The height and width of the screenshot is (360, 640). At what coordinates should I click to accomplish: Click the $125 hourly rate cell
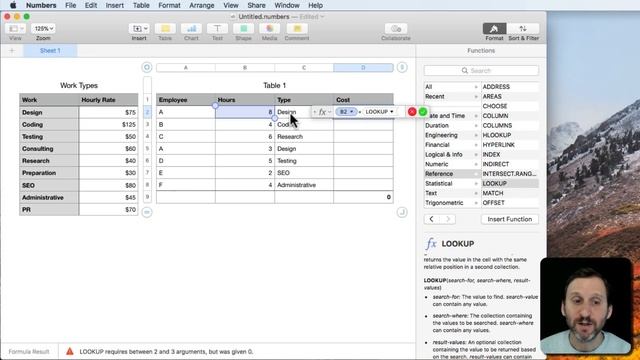(108, 124)
